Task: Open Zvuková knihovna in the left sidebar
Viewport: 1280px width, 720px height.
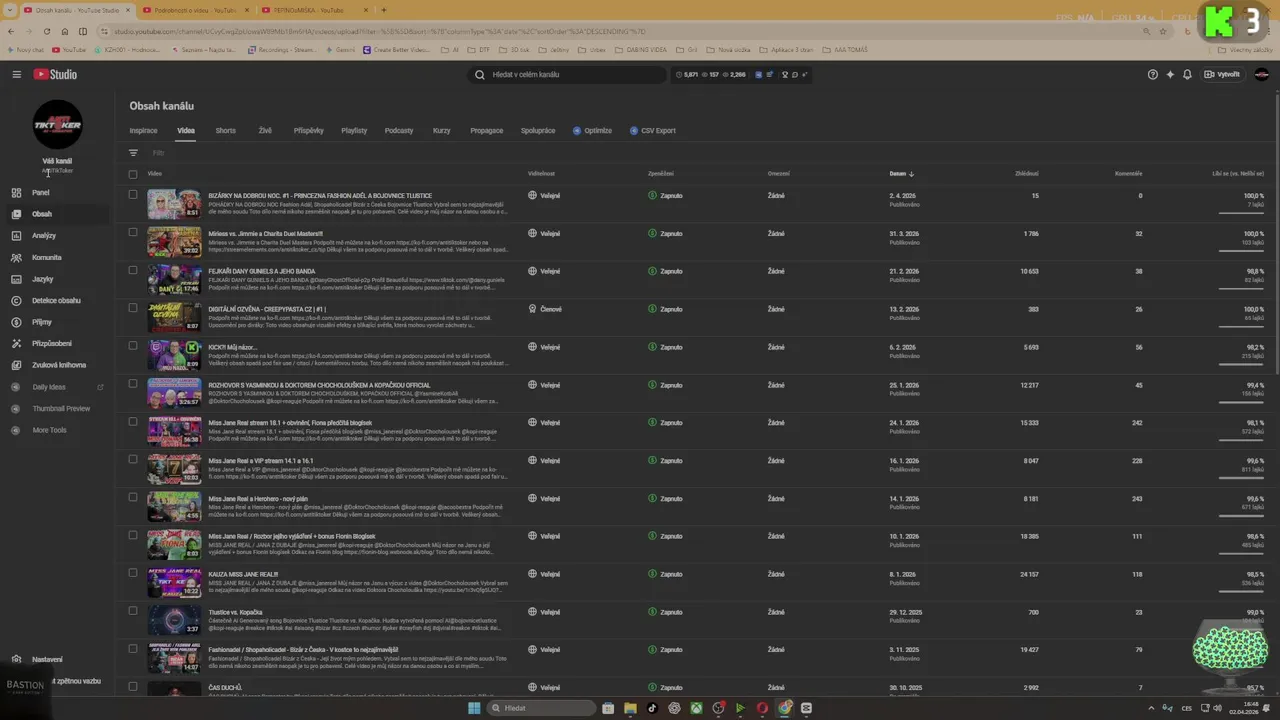Action: (x=58, y=365)
